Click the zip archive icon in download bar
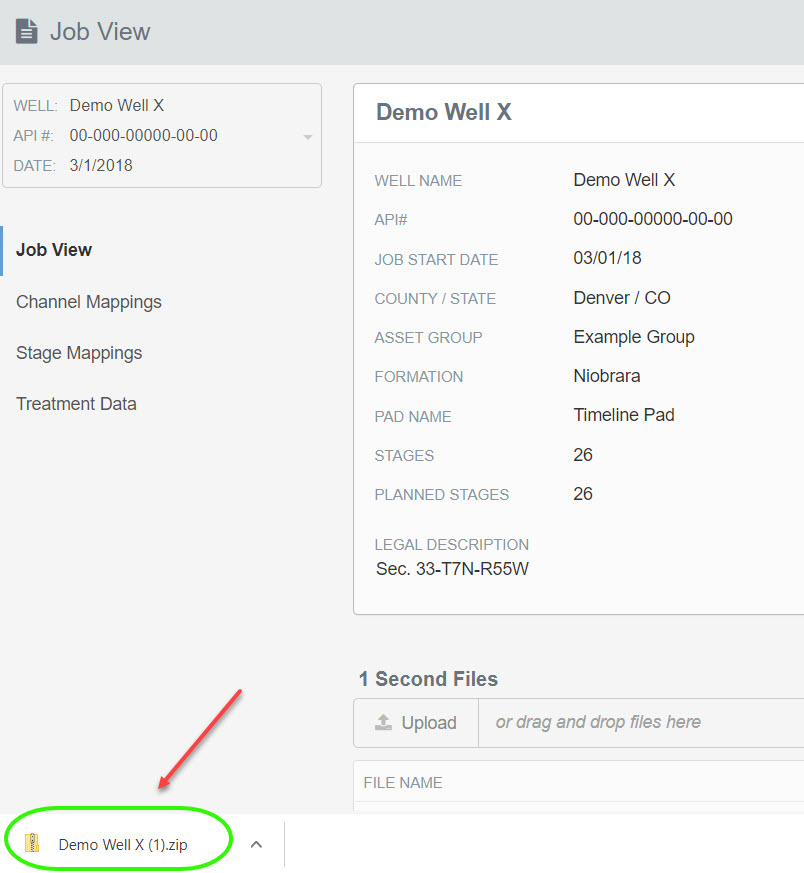 coord(32,843)
